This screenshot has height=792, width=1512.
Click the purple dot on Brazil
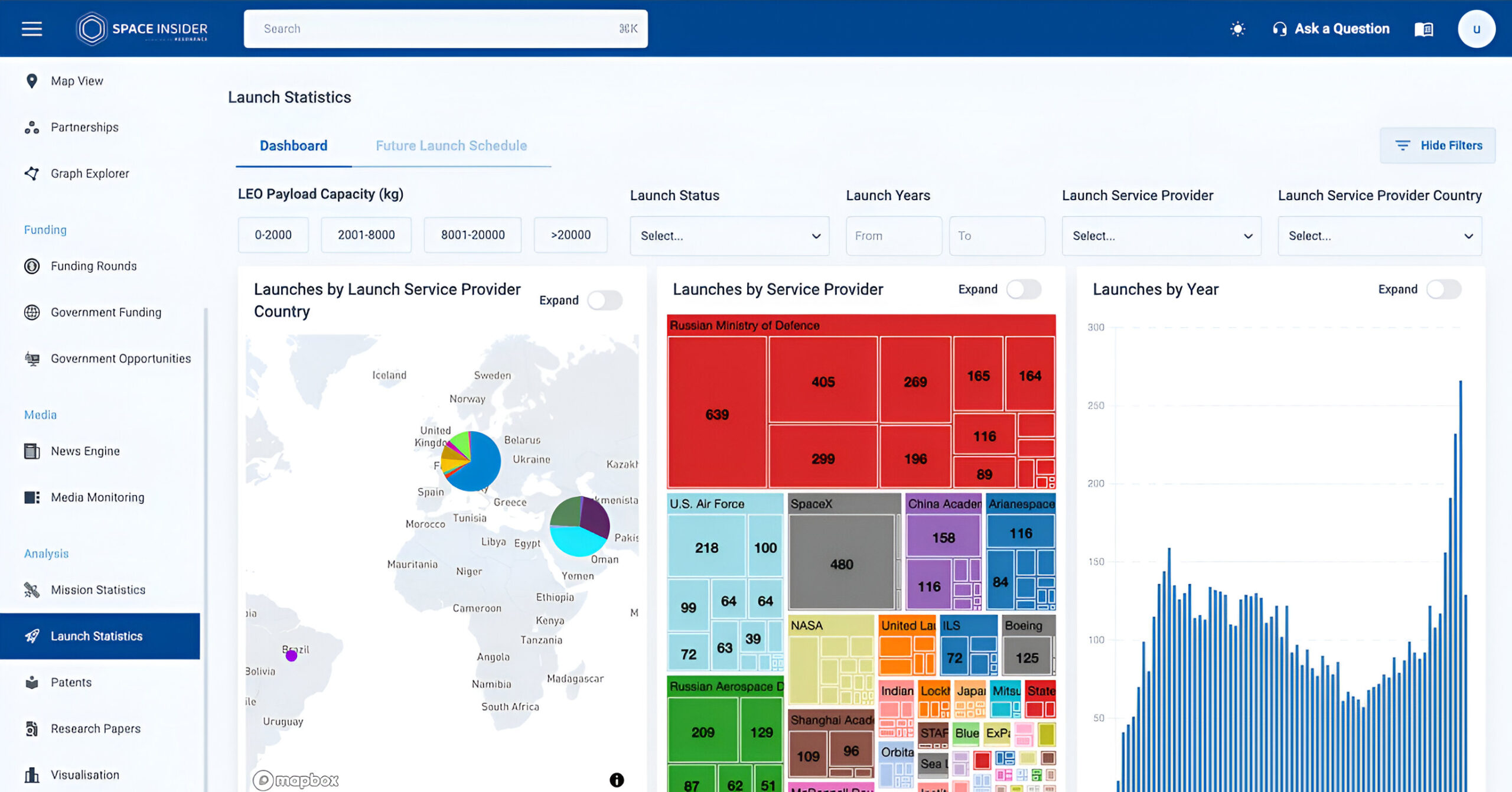click(291, 655)
